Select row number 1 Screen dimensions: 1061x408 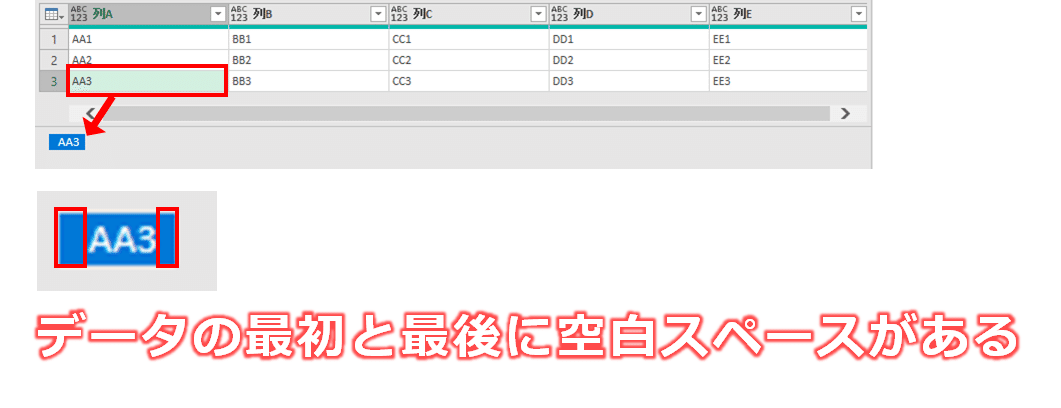tap(53, 39)
